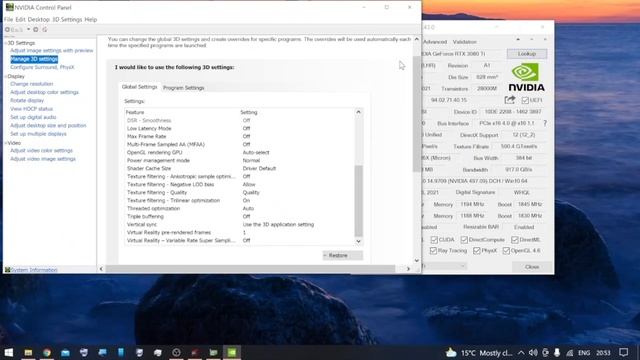640x360 pixels.
Task: Toggle the DirectML checkbox
Action: pyautogui.click(x=515, y=240)
